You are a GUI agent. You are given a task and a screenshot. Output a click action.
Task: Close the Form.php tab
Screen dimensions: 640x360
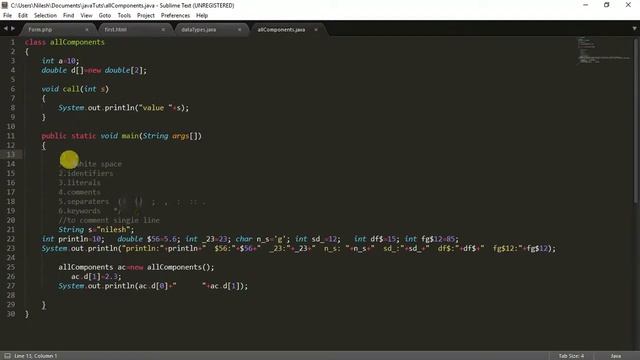[x=87, y=30]
